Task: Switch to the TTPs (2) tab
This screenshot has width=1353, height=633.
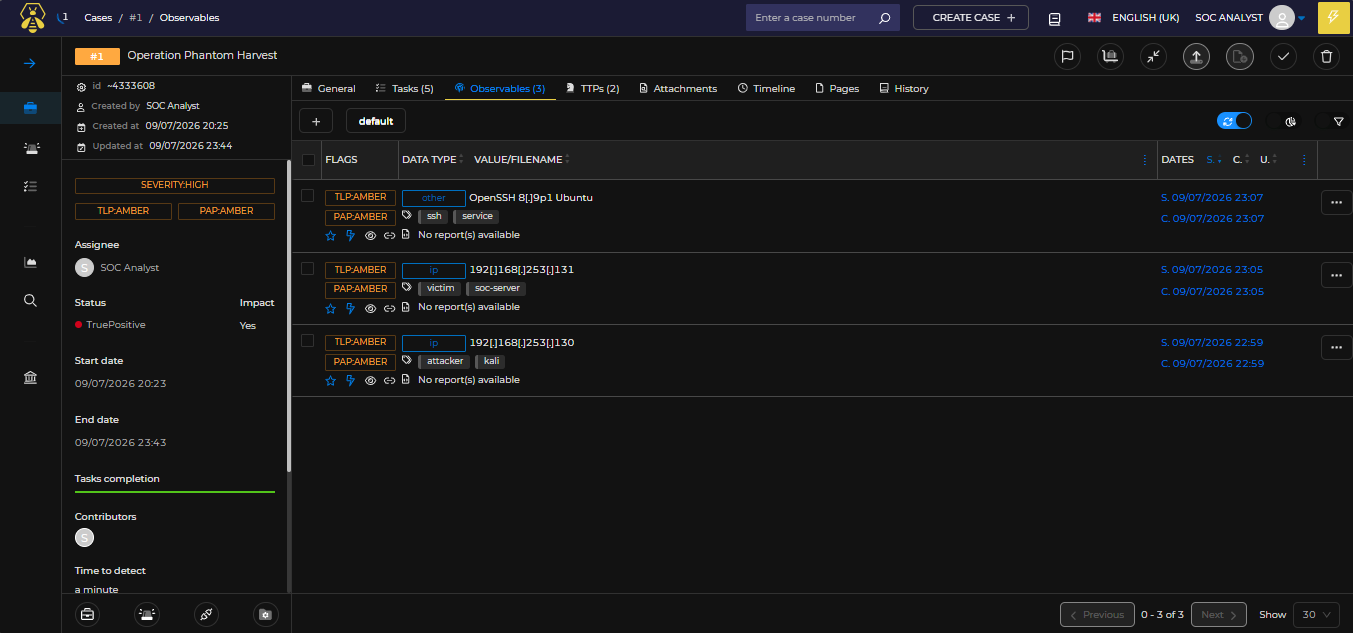Action: tap(592, 88)
